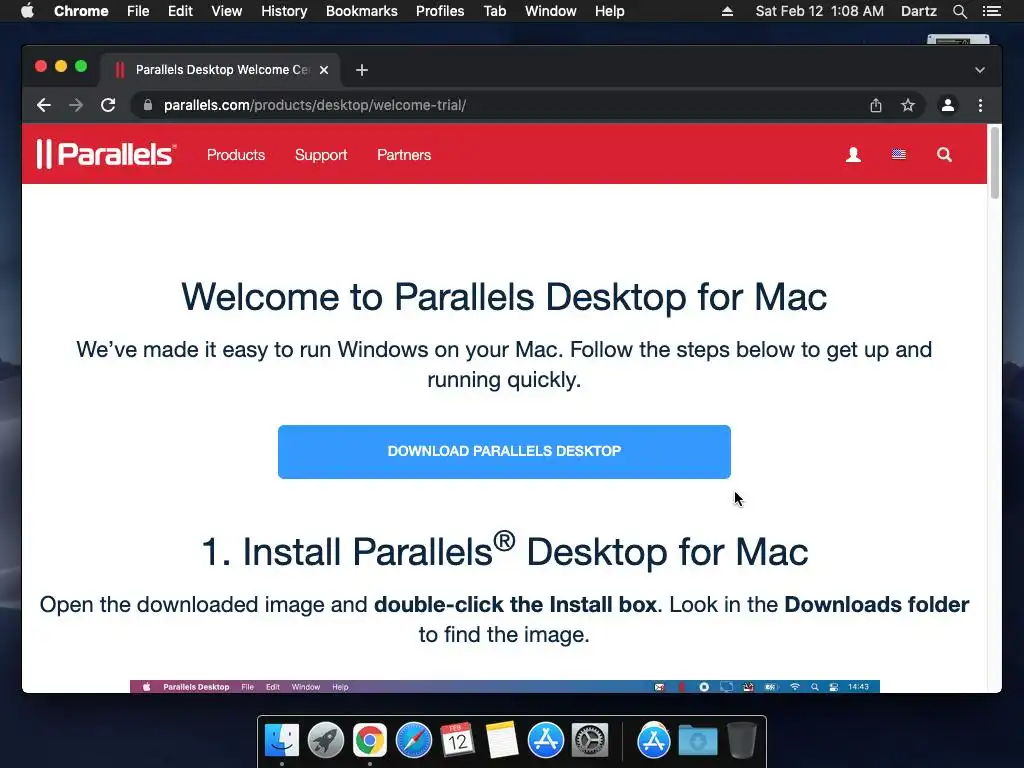The width and height of the screenshot is (1024, 768).
Task: Click the Chrome forward arrow
Action: 76,105
